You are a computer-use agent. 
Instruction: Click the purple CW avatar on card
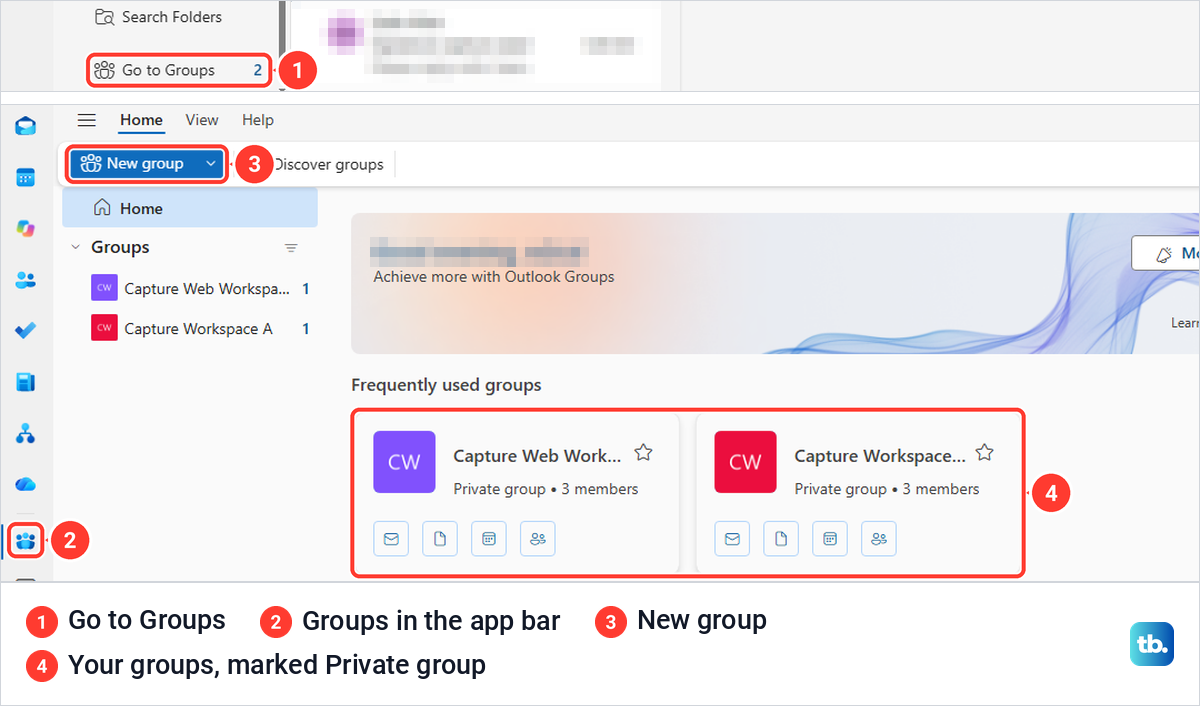point(404,462)
